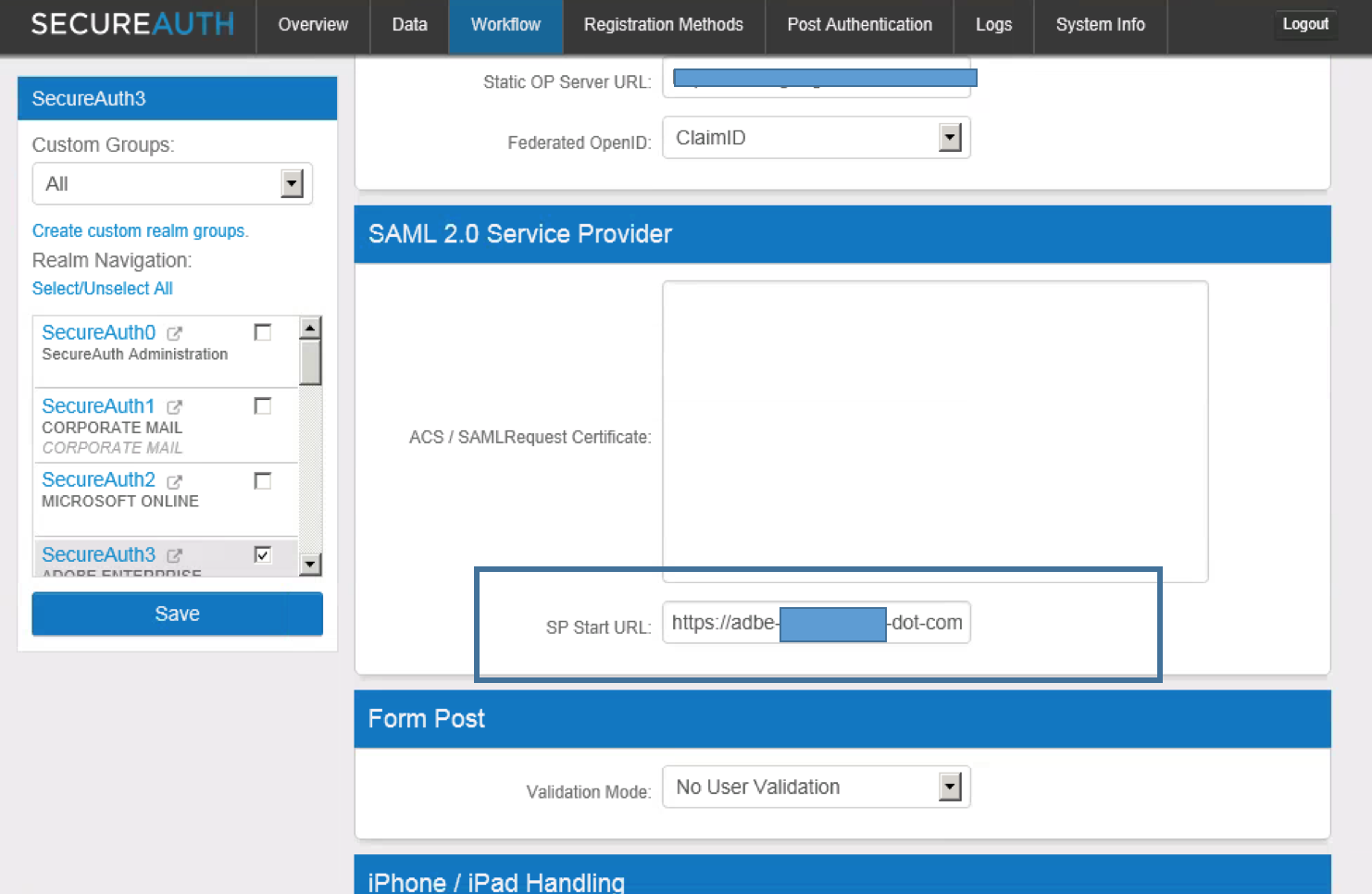The image size is (1372, 894).
Task: Click the Logout button
Action: 1305,24
